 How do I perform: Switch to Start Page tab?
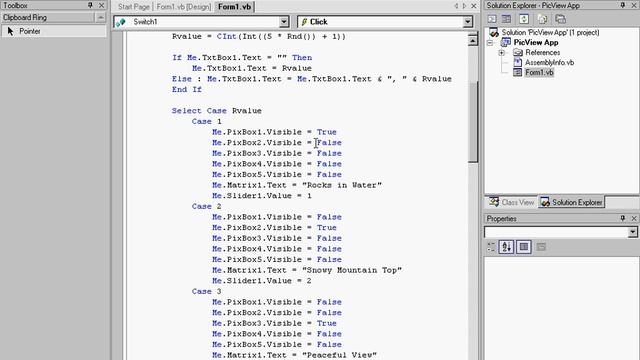point(133,7)
